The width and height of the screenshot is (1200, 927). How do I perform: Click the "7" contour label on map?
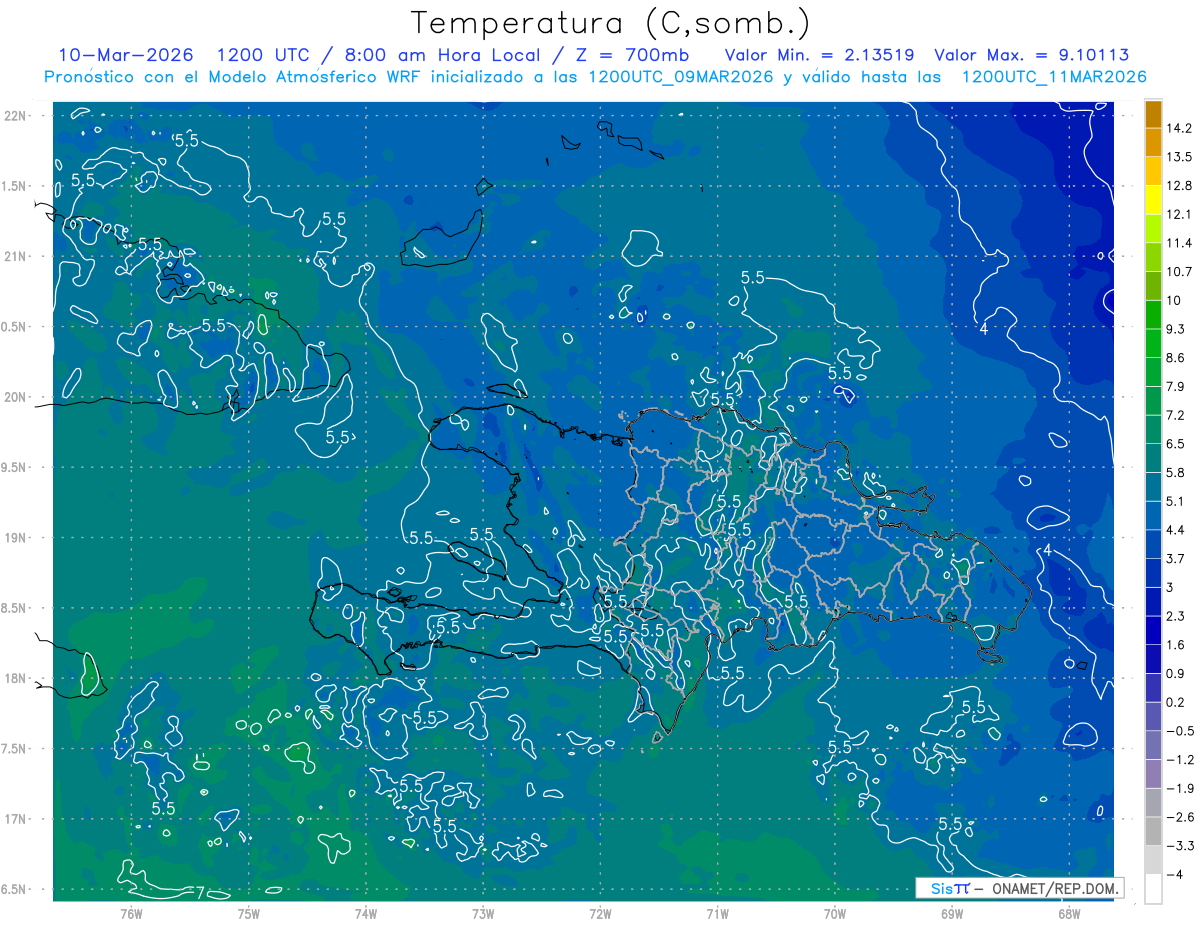click(x=200, y=892)
